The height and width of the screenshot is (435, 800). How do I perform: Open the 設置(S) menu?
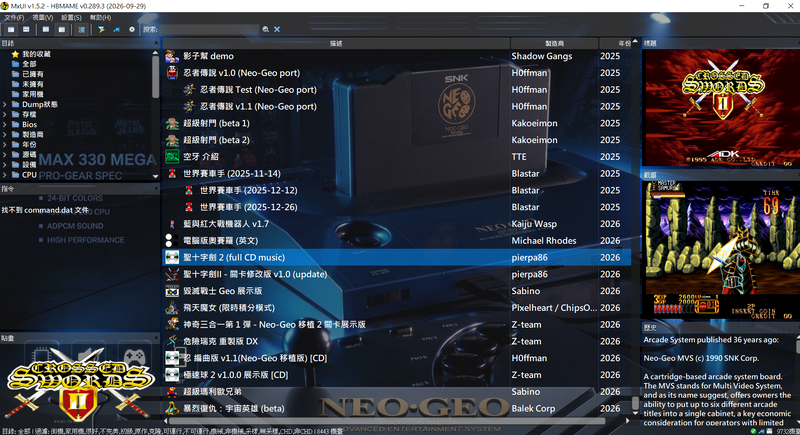(x=71, y=17)
